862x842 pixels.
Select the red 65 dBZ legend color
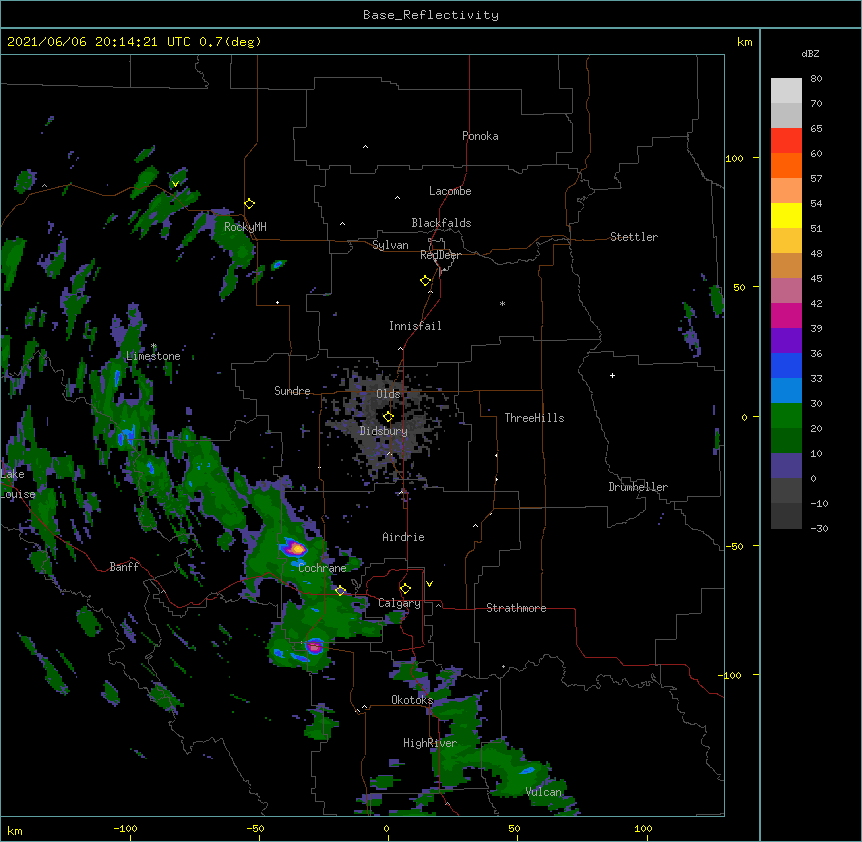pyautogui.click(x=786, y=141)
